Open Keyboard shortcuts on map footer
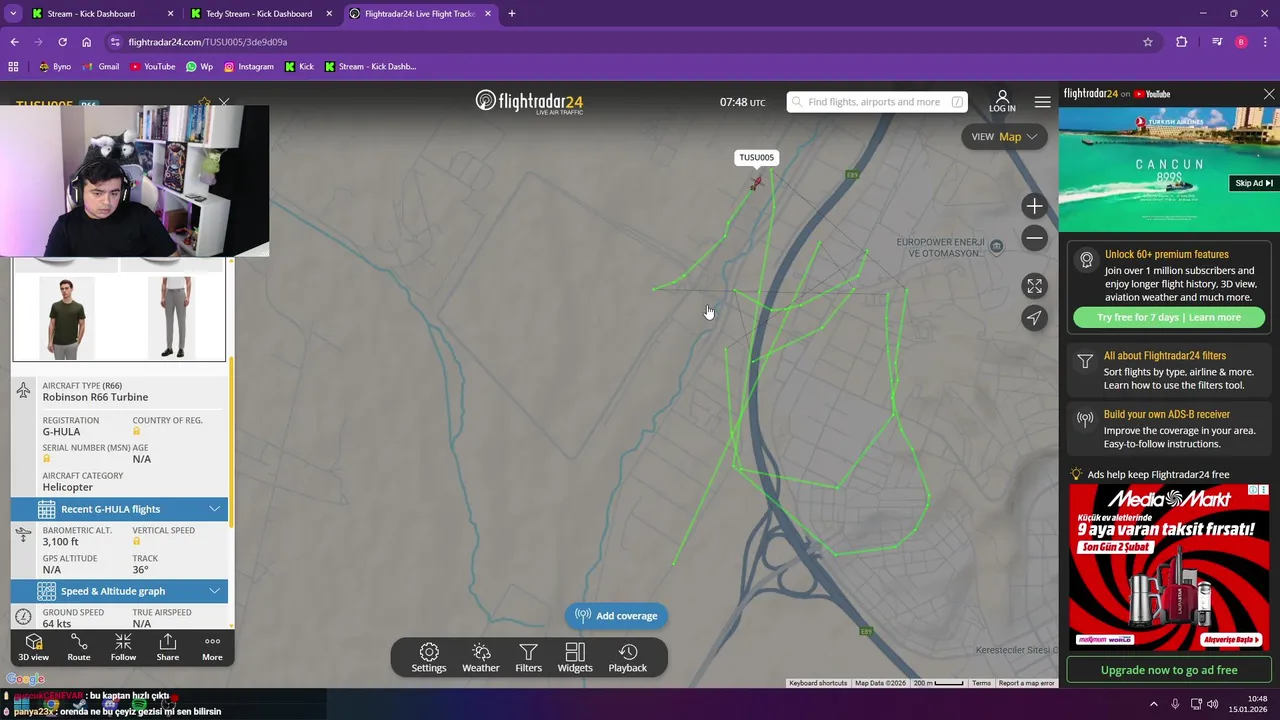The image size is (1280, 720). (818, 683)
